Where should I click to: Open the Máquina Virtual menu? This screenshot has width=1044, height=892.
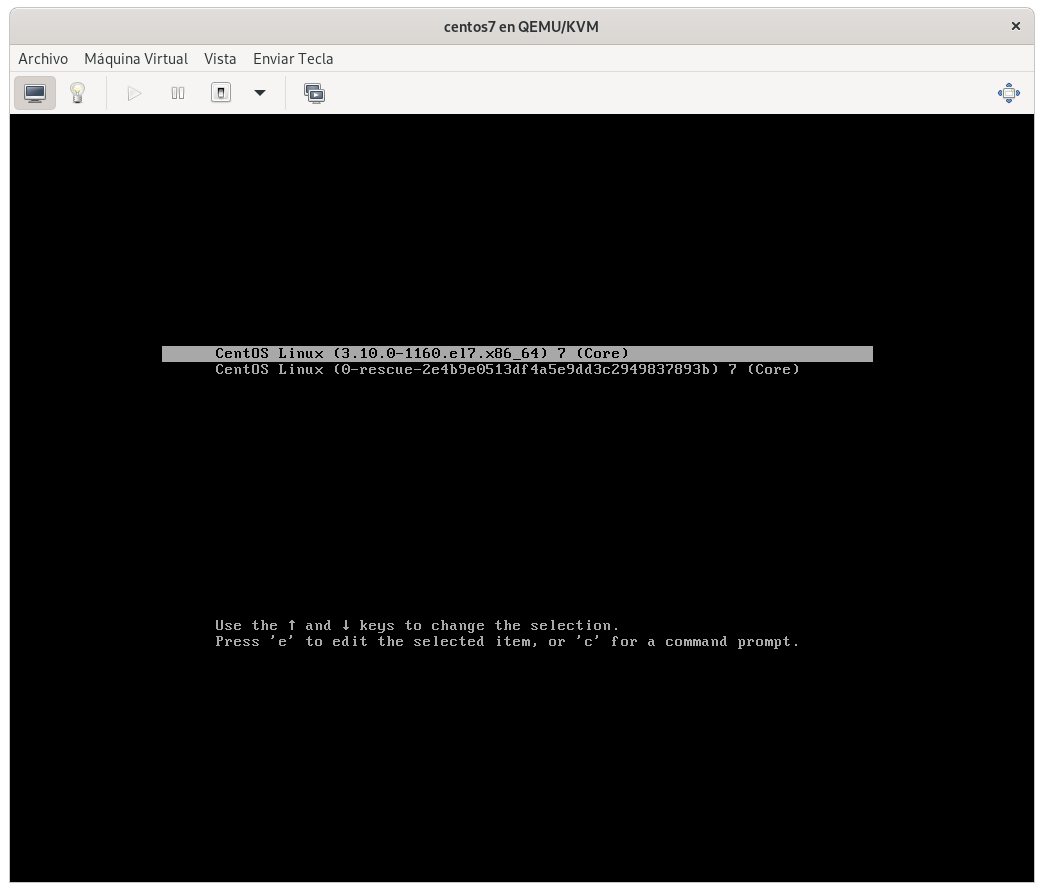[x=136, y=59]
